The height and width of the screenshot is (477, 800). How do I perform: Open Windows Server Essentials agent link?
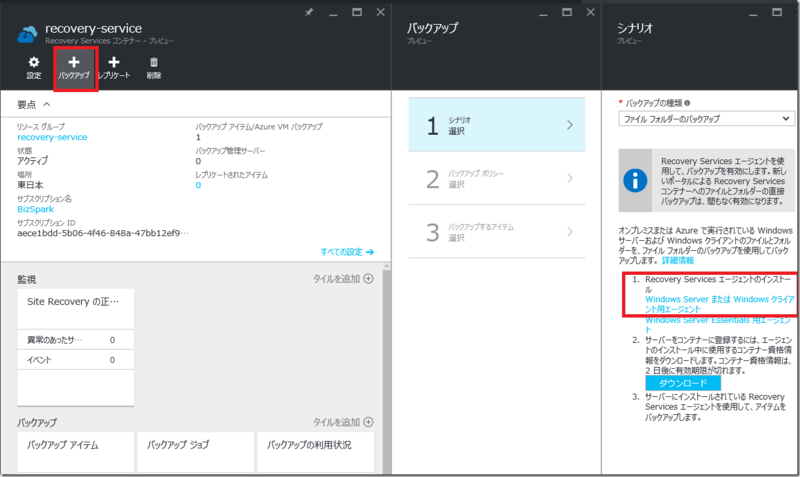coord(718,324)
